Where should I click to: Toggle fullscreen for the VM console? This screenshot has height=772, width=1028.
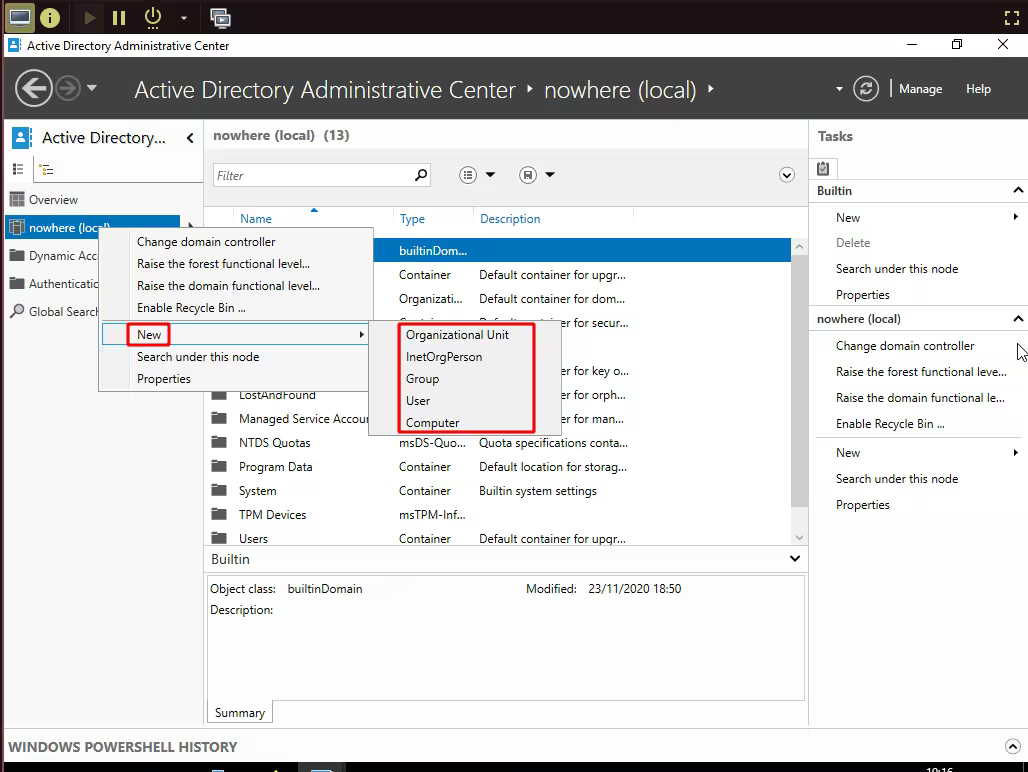1012,18
